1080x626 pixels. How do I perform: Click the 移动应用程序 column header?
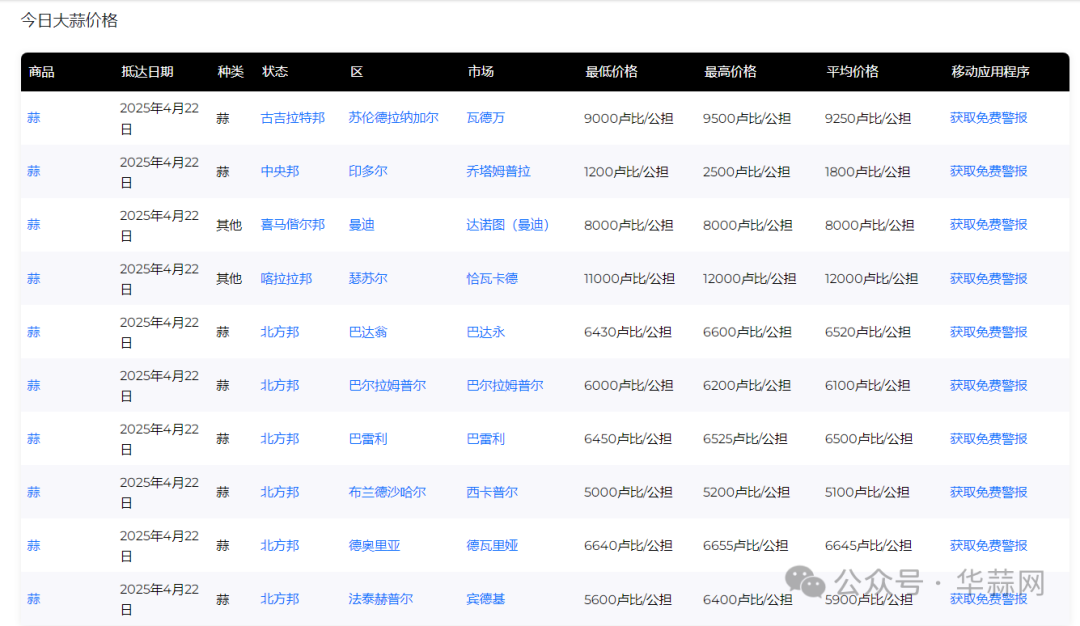pos(990,72)
